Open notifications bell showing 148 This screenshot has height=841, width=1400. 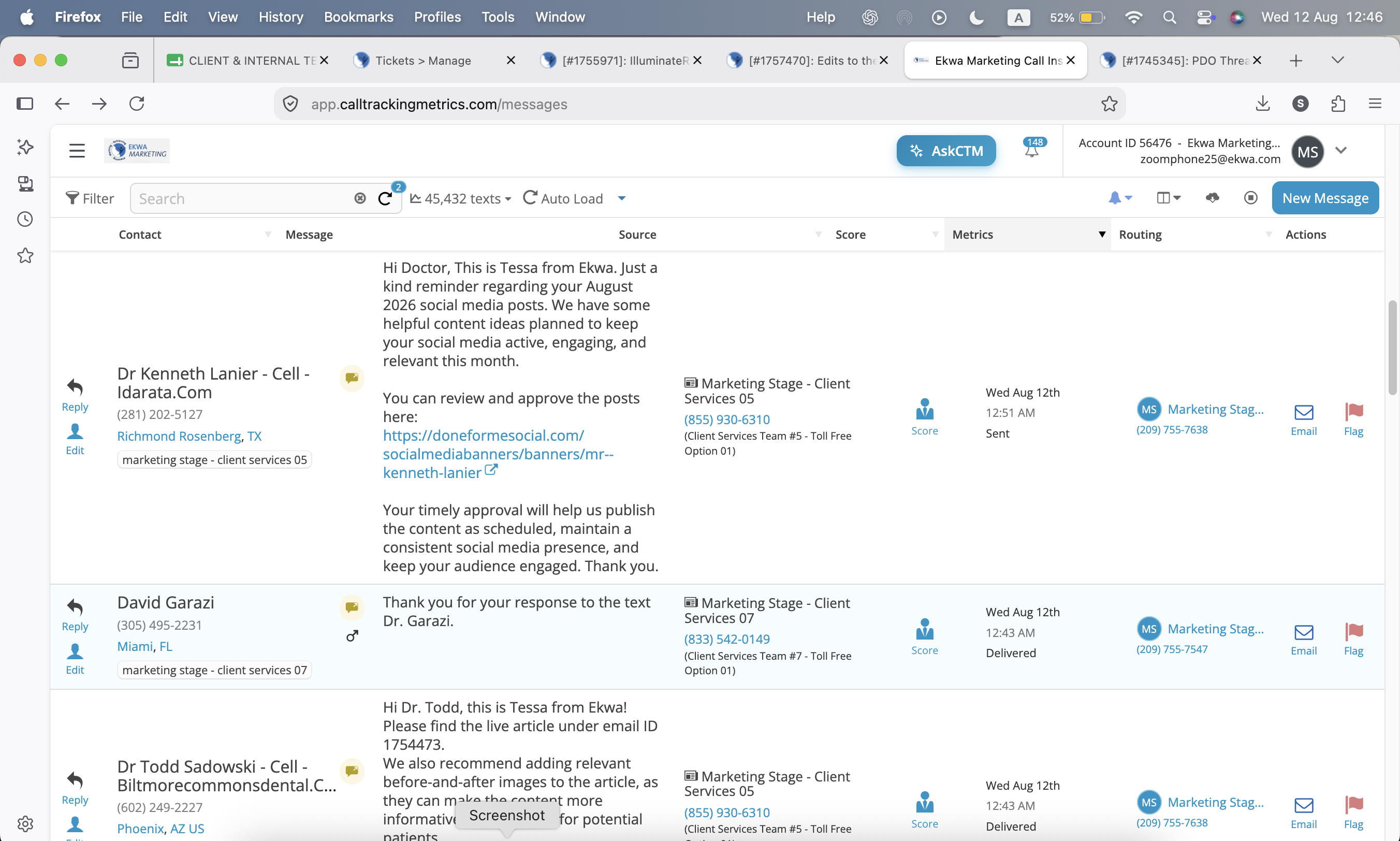[1033, 149]
